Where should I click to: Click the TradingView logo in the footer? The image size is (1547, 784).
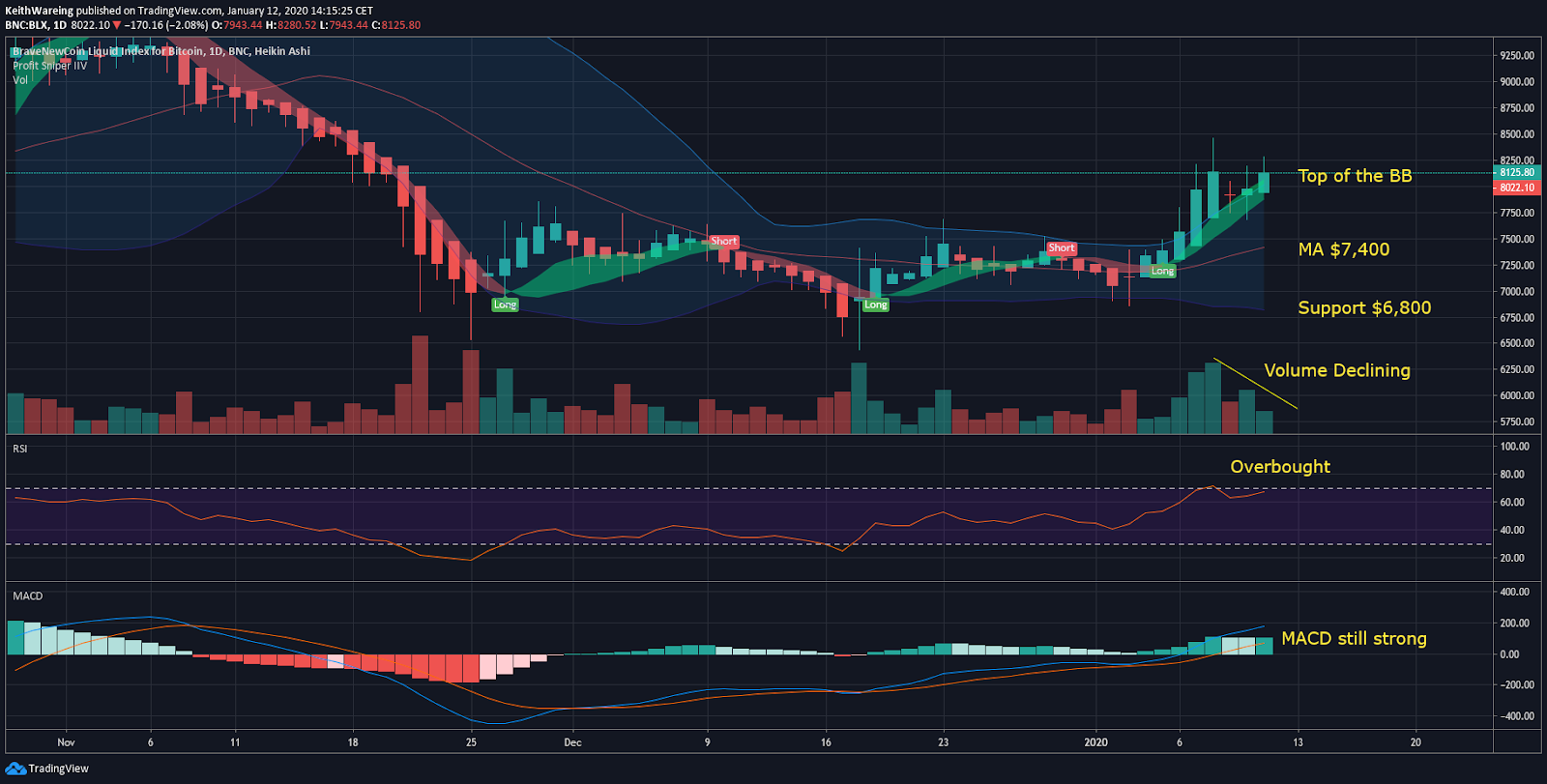46,769
